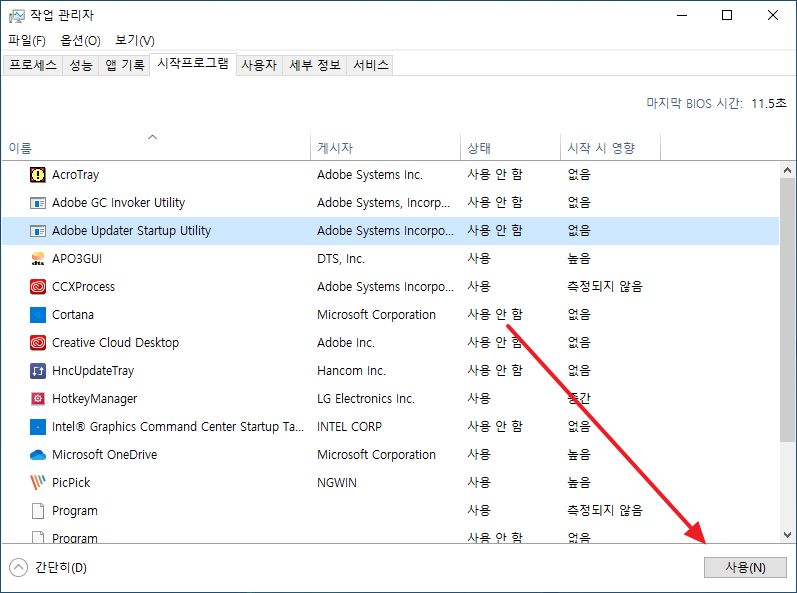Switch to the 세부 정보 tab
Image resolution: width=797 pixels, height=593 pixels.
tap(315, 65)
